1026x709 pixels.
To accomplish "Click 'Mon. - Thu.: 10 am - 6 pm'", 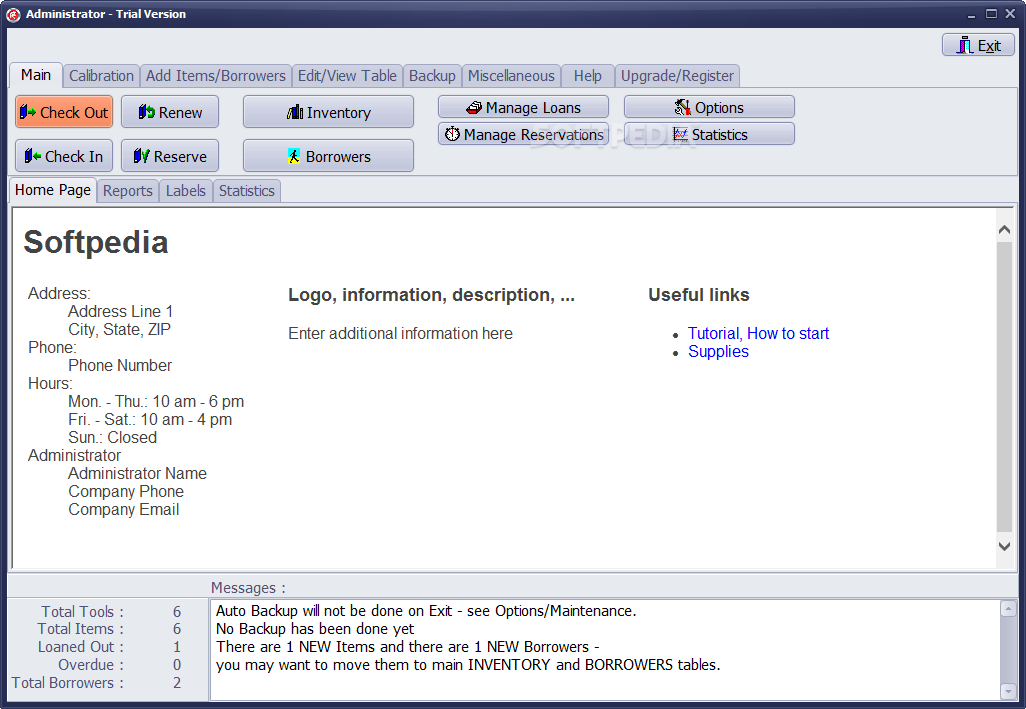I will point(156,401).
